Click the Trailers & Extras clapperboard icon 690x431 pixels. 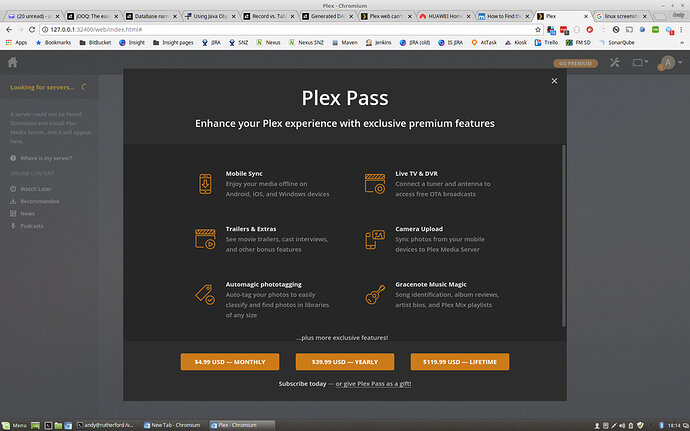click(205, 239)
